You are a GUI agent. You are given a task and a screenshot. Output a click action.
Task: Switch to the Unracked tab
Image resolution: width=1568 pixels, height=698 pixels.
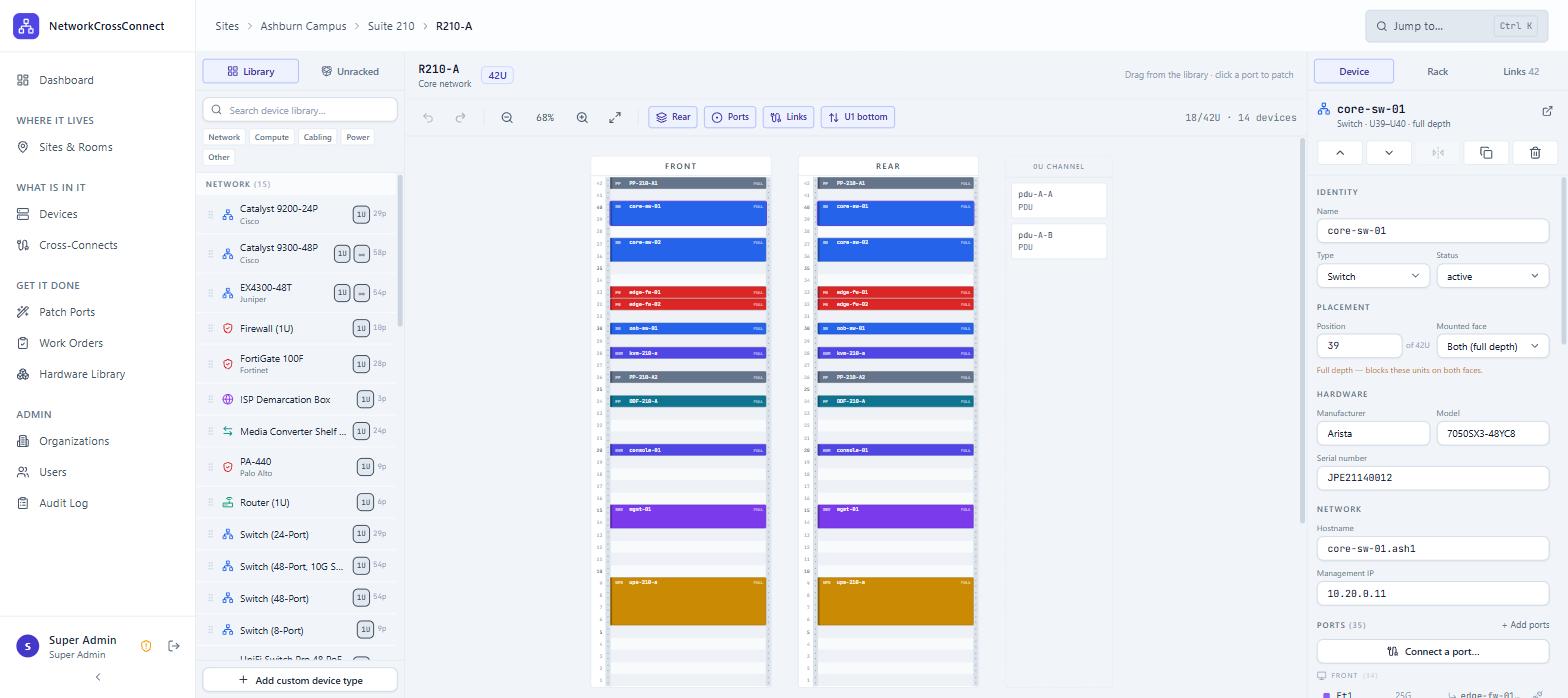(350, 71)
